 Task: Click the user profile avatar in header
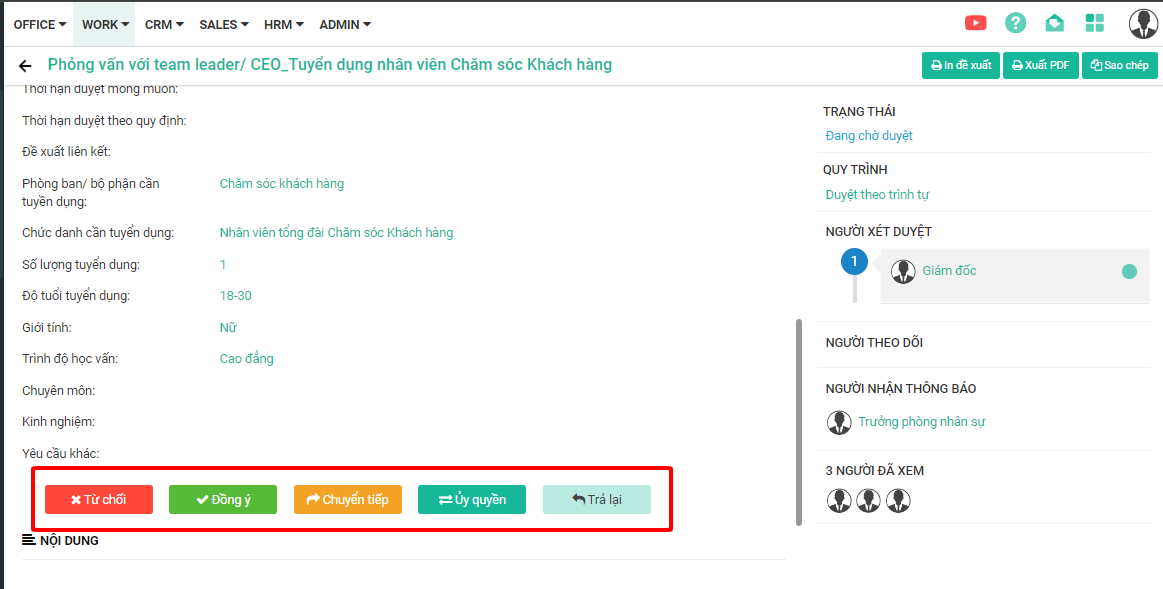pyautogui.click(x=1142, y=23)
